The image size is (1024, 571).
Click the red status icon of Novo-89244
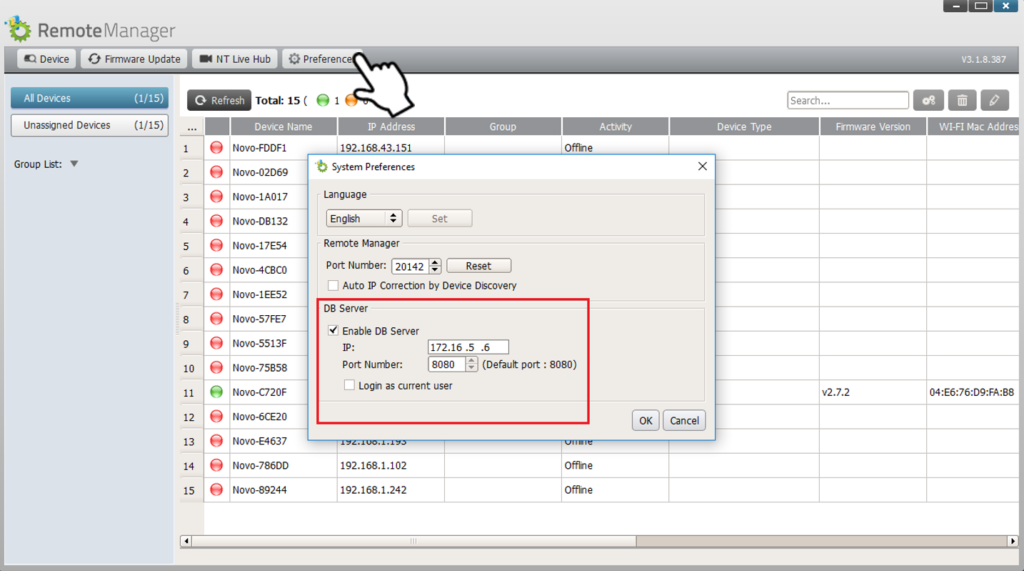(216, 489)
